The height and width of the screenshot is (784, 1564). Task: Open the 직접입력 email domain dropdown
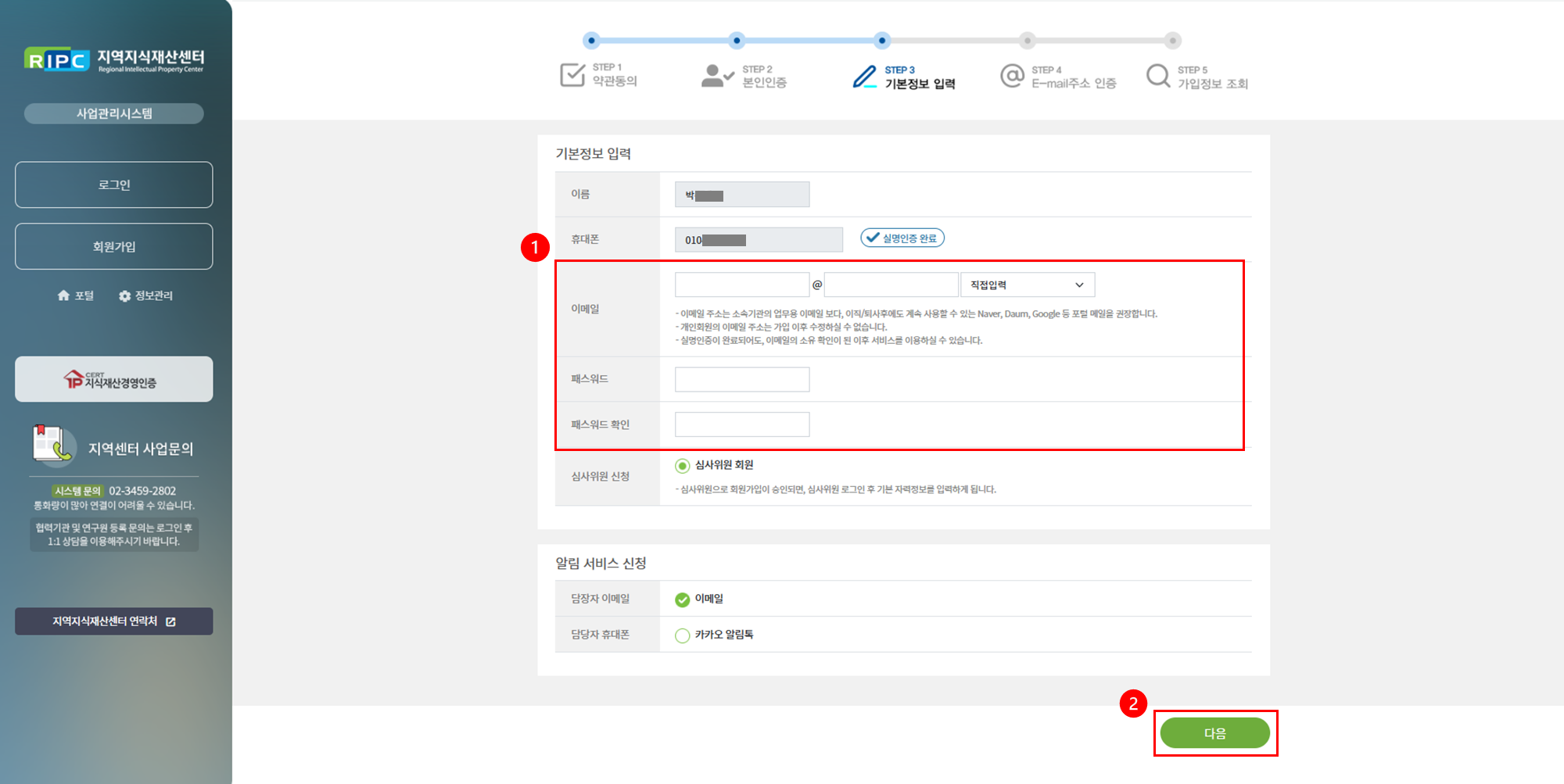pyautogui.click(x=1027, y=285)
